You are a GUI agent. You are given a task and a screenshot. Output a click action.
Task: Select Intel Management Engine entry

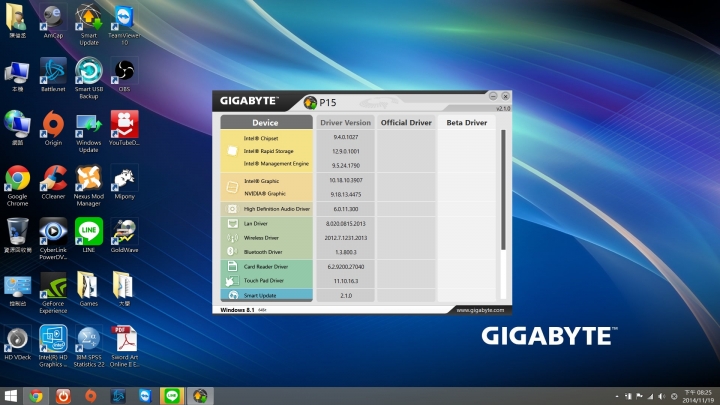pos(276,163)
